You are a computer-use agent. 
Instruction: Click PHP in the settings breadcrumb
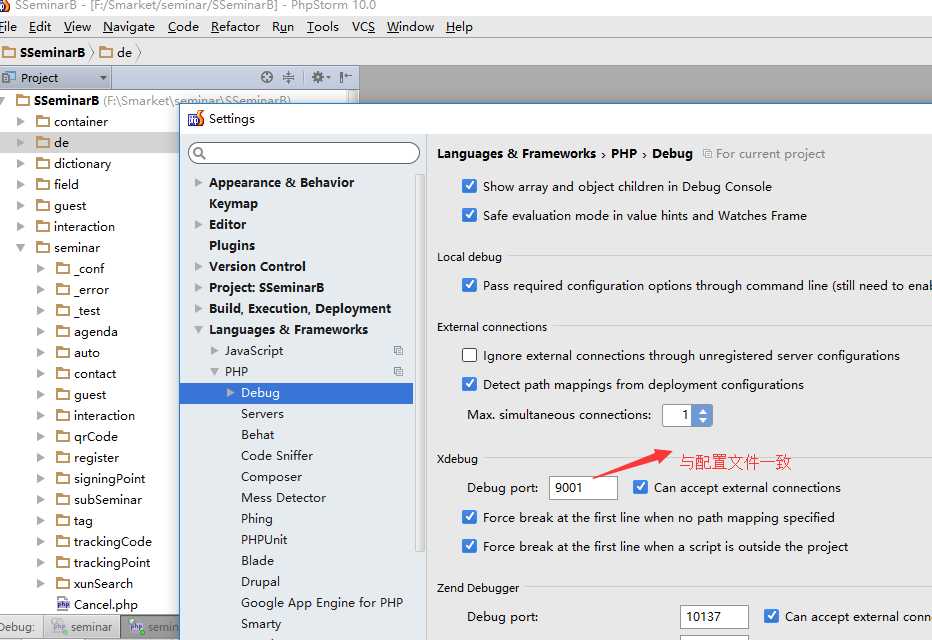[x=624, y=153]
